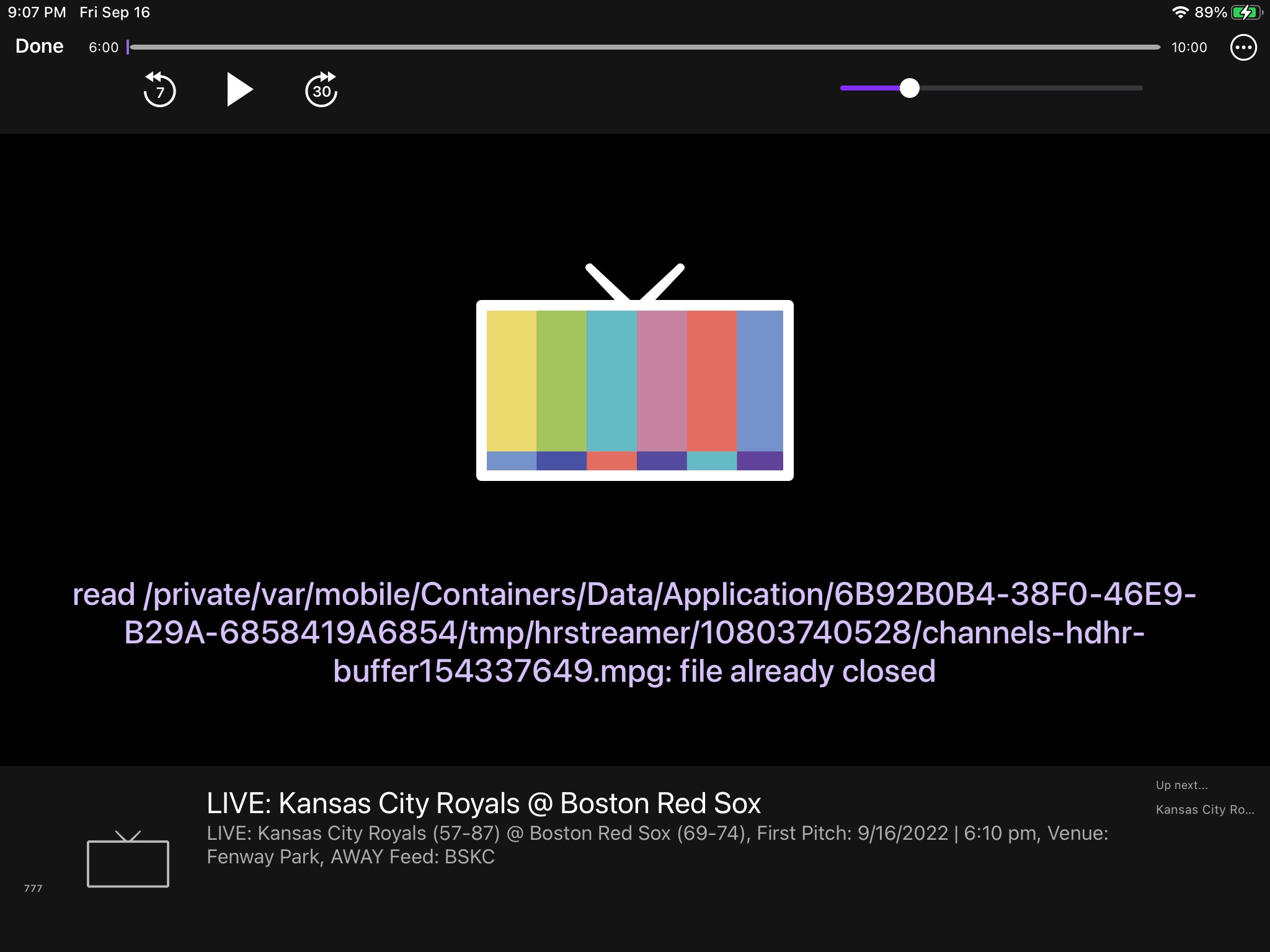Tap the battery charging indicator

pos(1245,12)
